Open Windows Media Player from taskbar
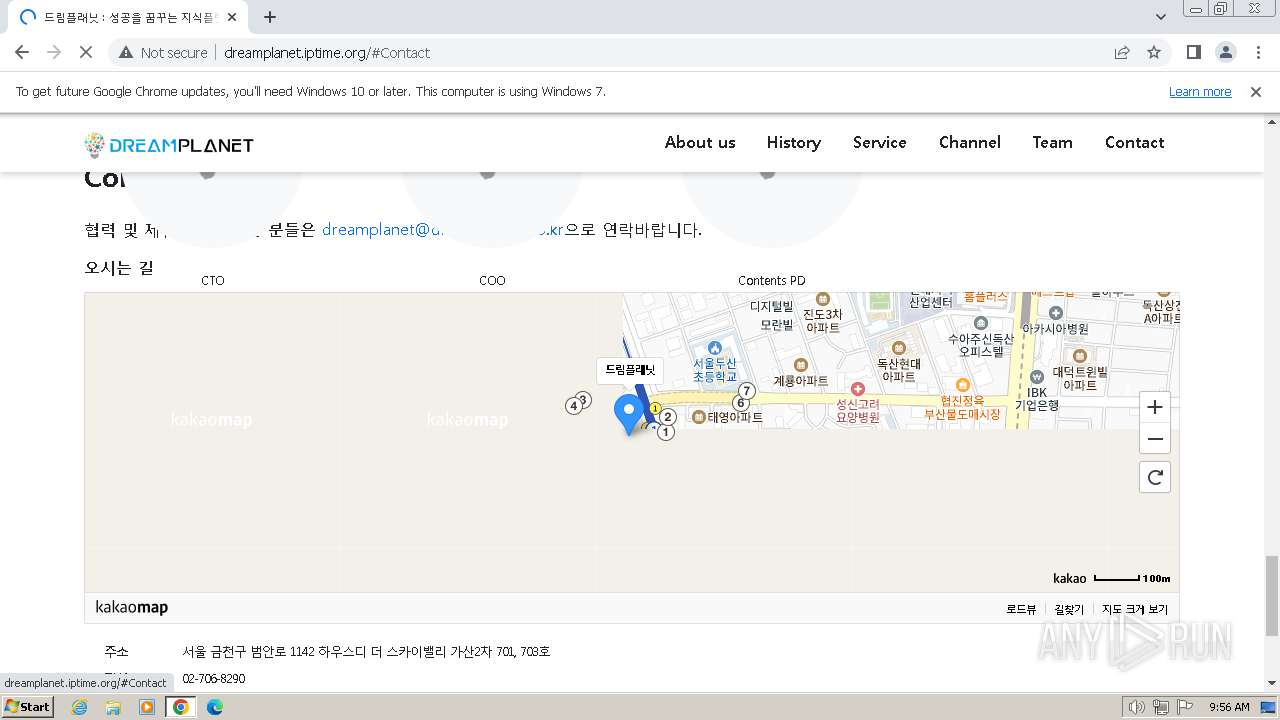The height and width of the screenshot is (720, 1280). click(147, 707)
